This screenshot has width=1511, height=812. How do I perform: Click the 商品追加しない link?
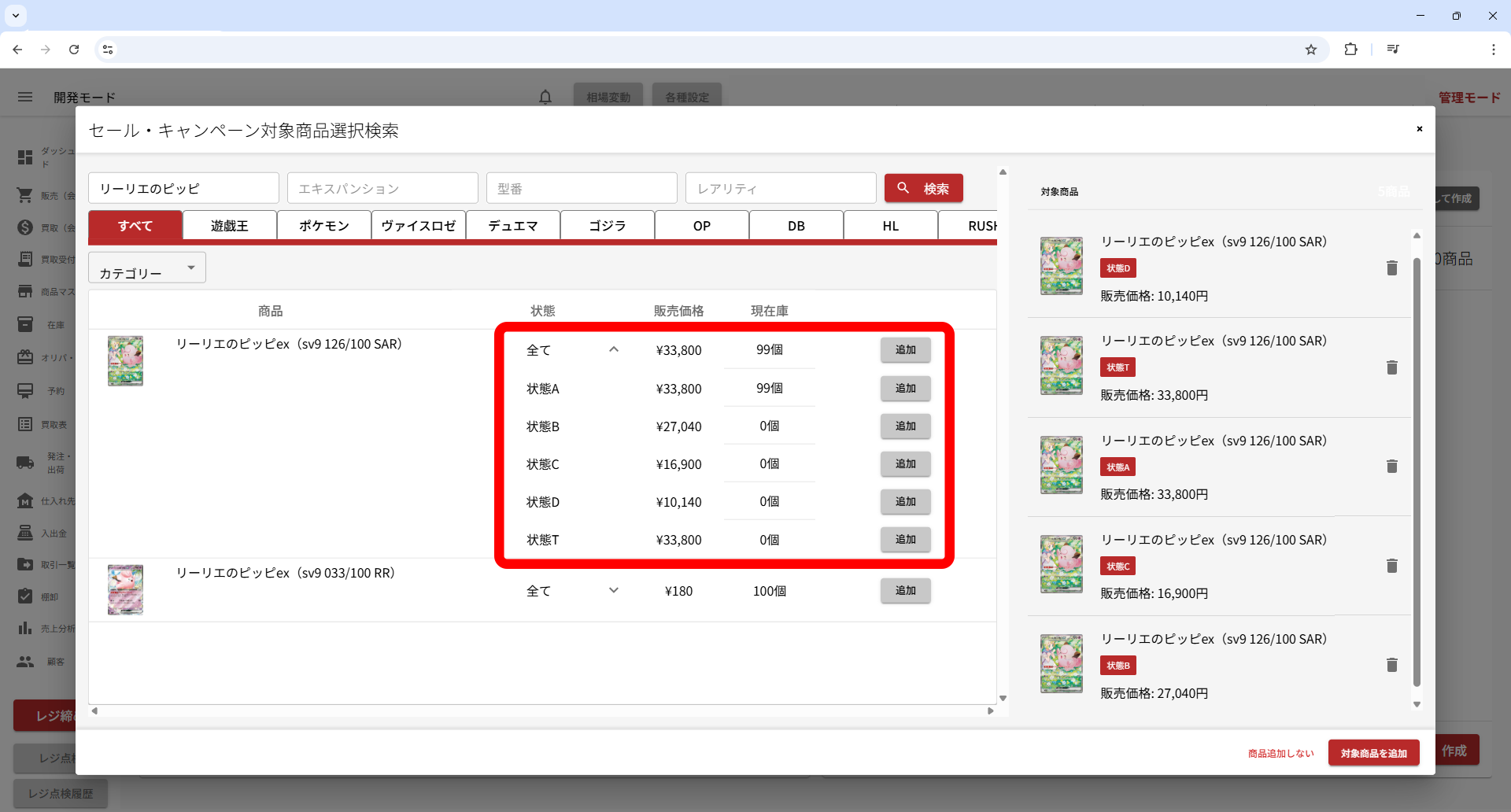1280,753
